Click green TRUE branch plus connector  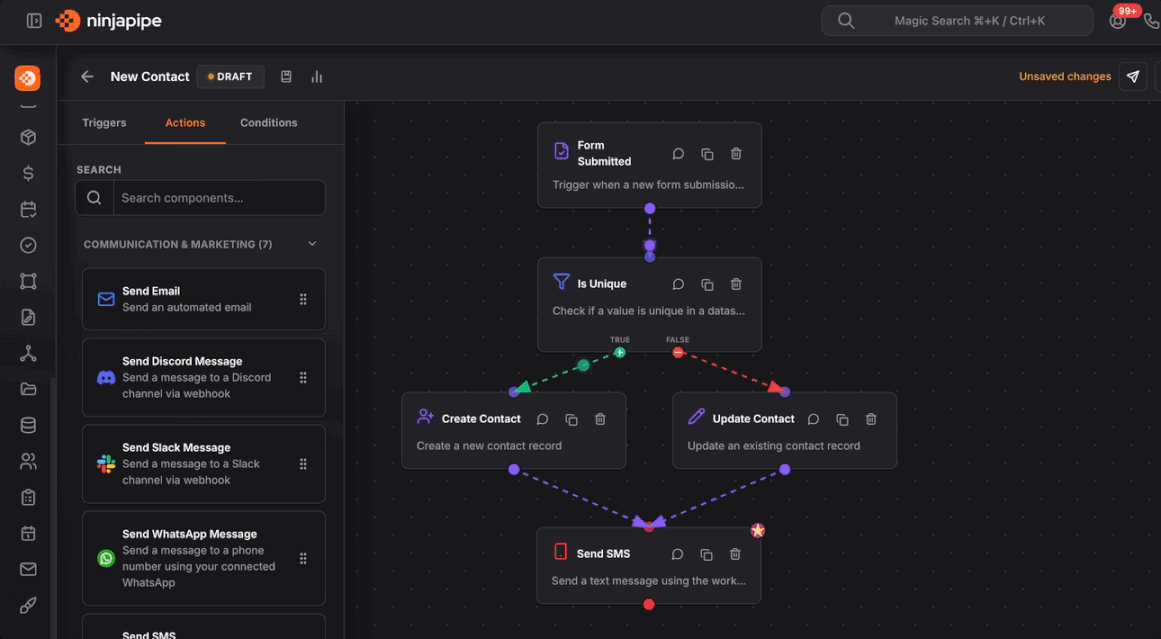tap(620, 352)
